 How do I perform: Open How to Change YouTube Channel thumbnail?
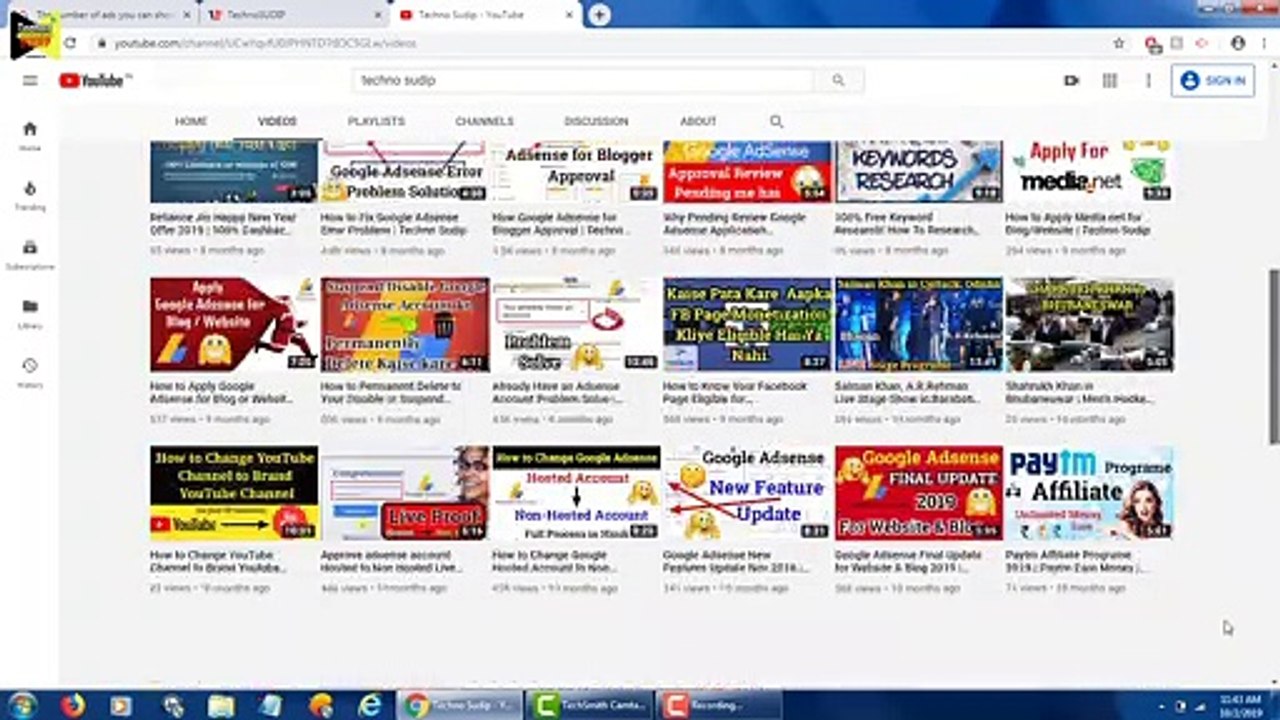click(234, 493)
